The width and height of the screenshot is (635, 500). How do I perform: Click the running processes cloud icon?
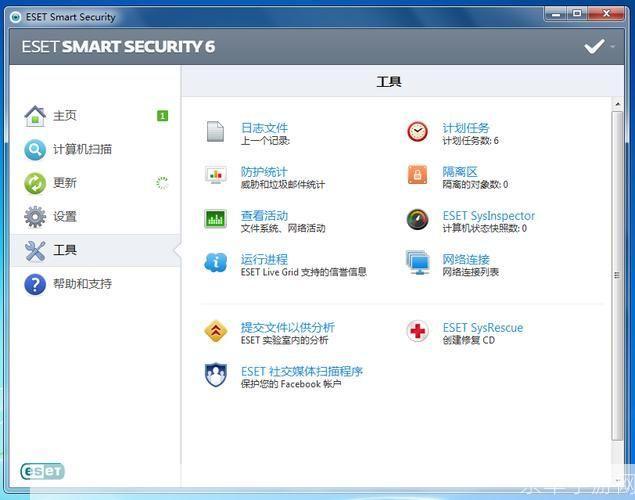point(215,263)
